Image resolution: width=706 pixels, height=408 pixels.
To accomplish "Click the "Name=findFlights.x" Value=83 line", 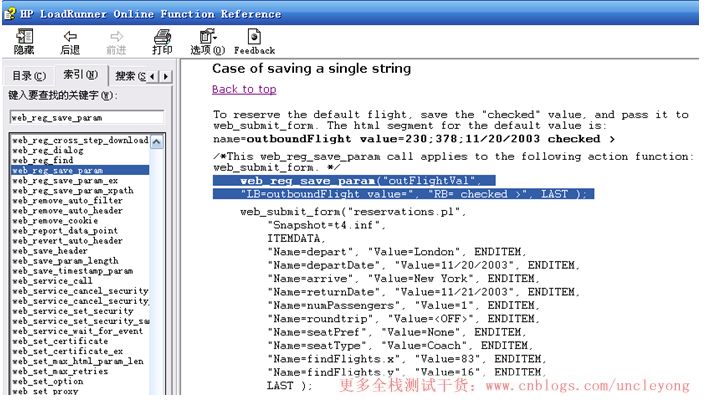I will 407,359.
